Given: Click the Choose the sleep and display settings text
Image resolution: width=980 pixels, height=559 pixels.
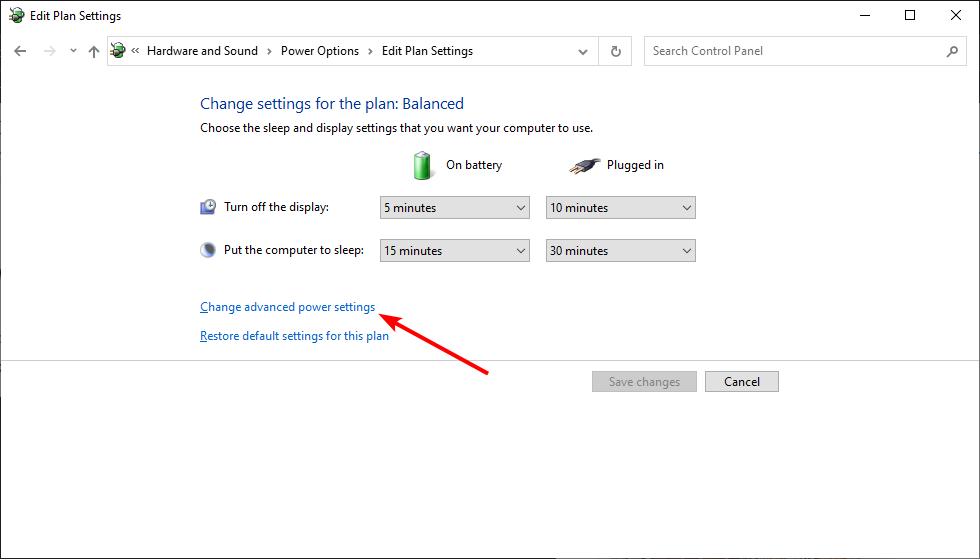Looking at the screenshot, I should click(x=396, y=128).
